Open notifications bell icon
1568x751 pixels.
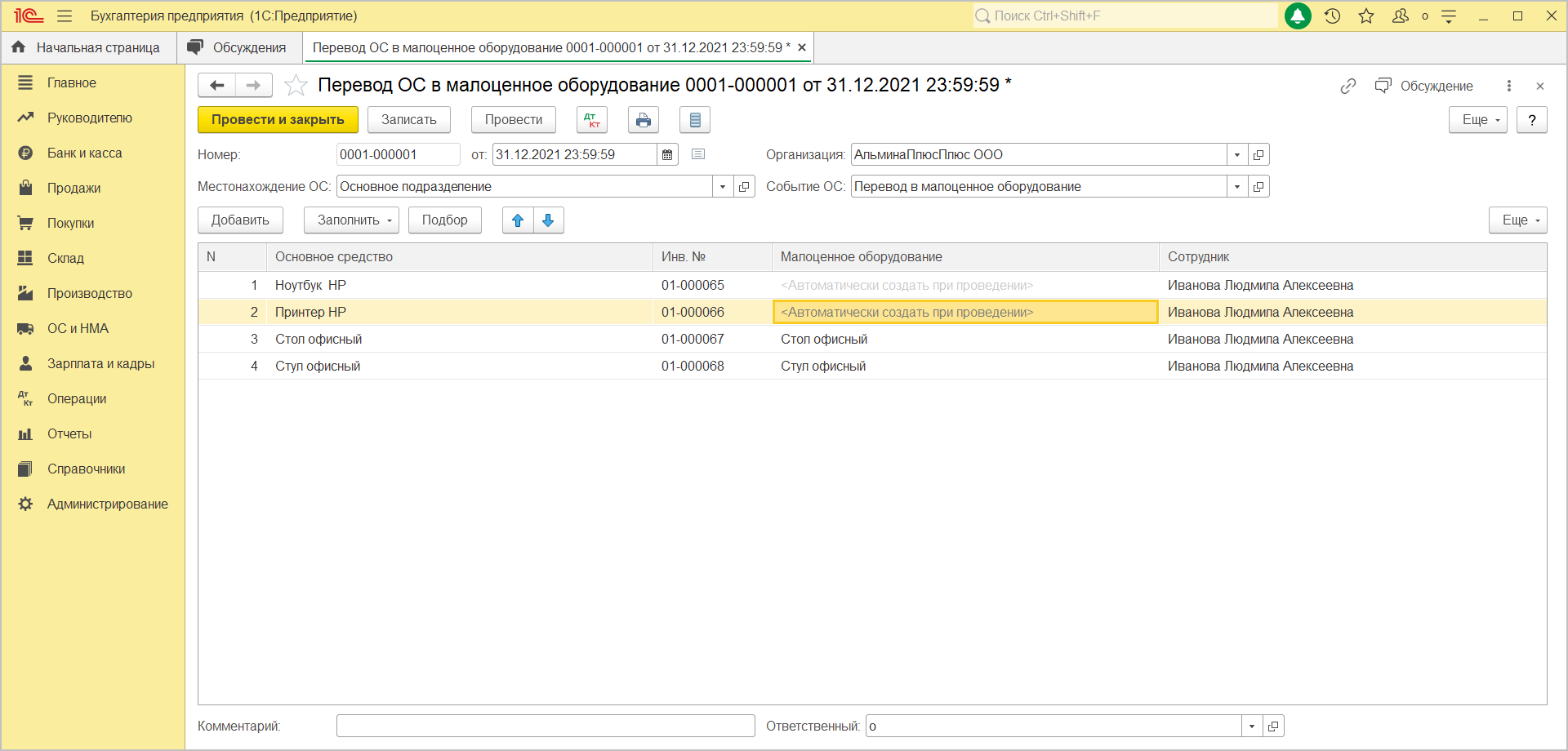1298,16
